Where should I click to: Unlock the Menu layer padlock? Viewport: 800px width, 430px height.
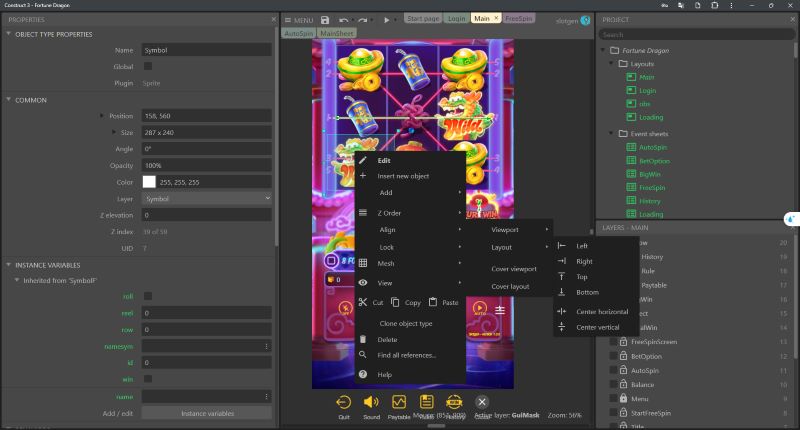pyautogui.click(x=623, y=398)
